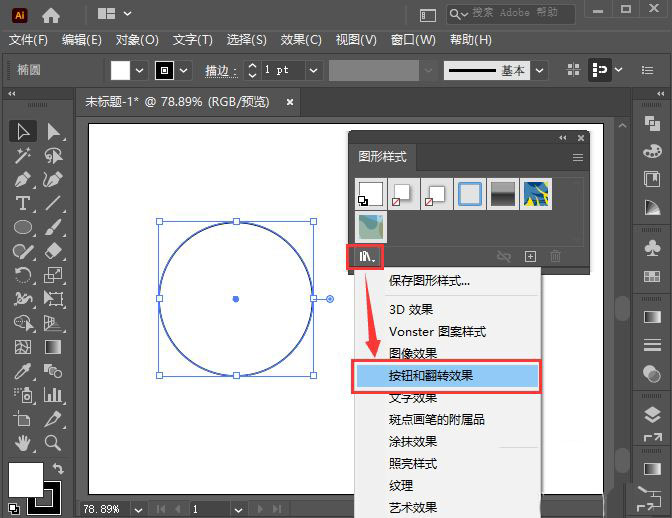This screenshot has height=518, width=672.
Task: Expand the stroke weight 1 pt dropdown
Action: point(313,70)
